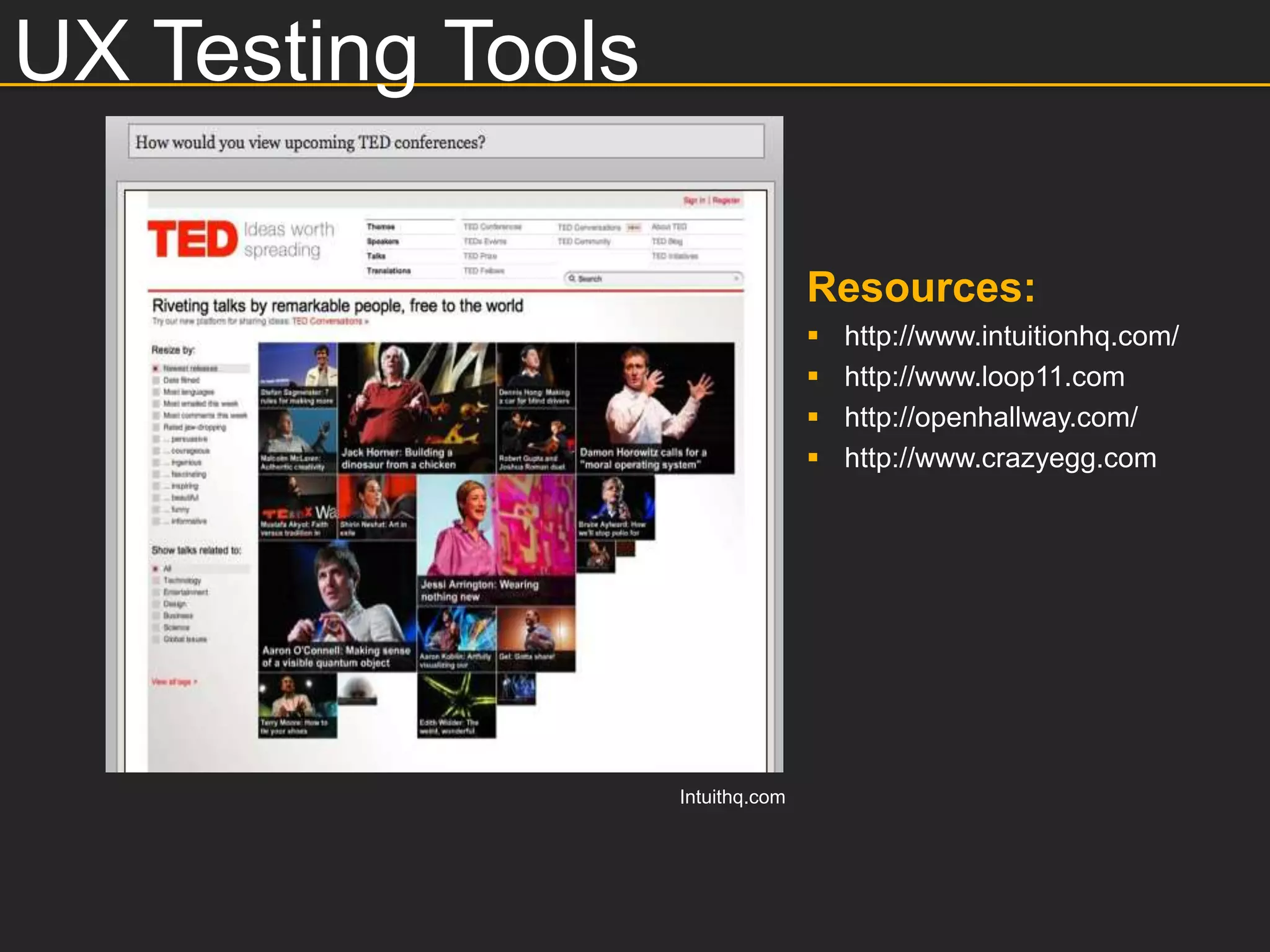Open Damon Horowitz moral operating system talk

click(655, 408)
